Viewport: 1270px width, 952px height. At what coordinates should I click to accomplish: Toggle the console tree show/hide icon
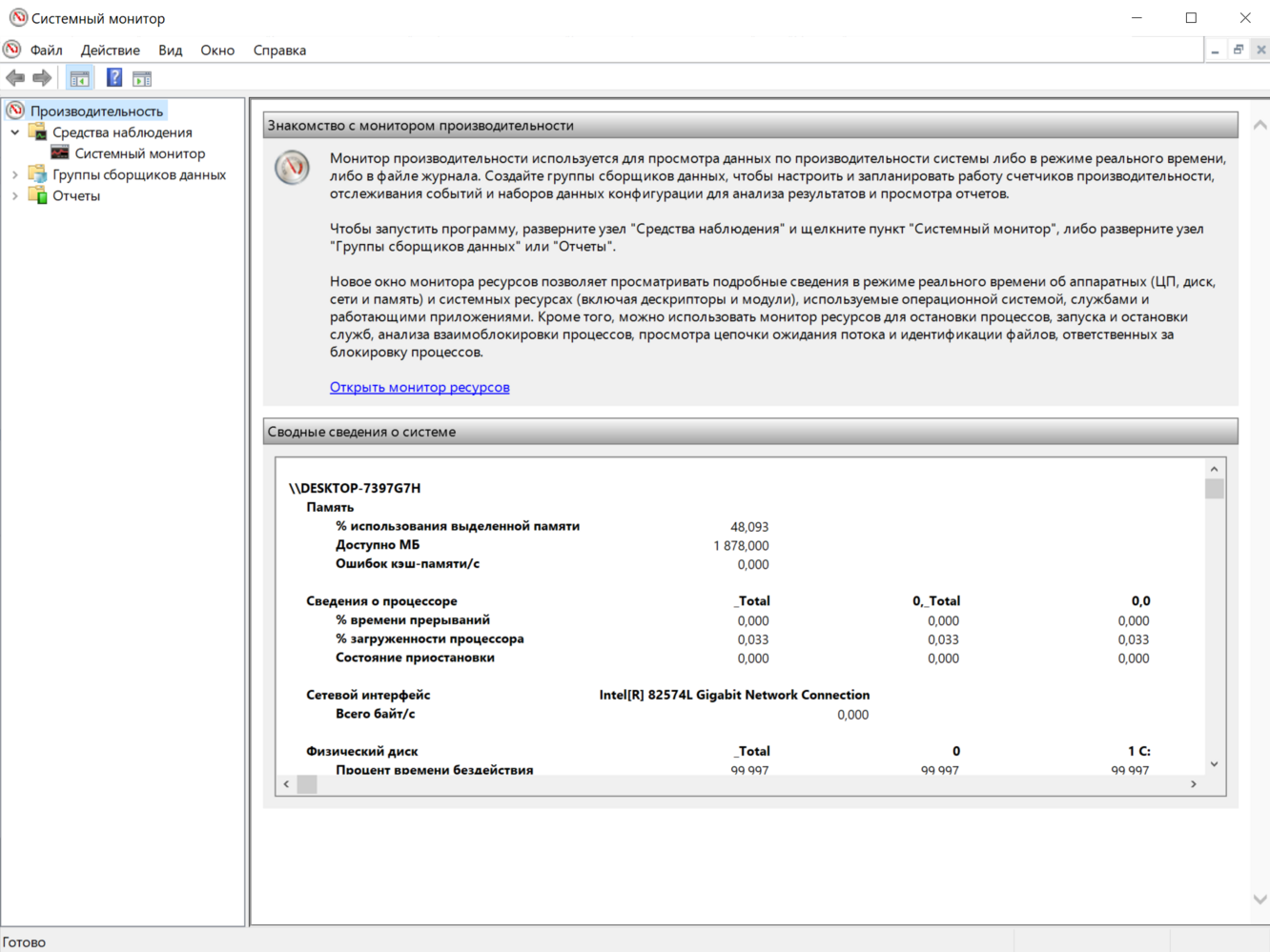pos(80,78)
